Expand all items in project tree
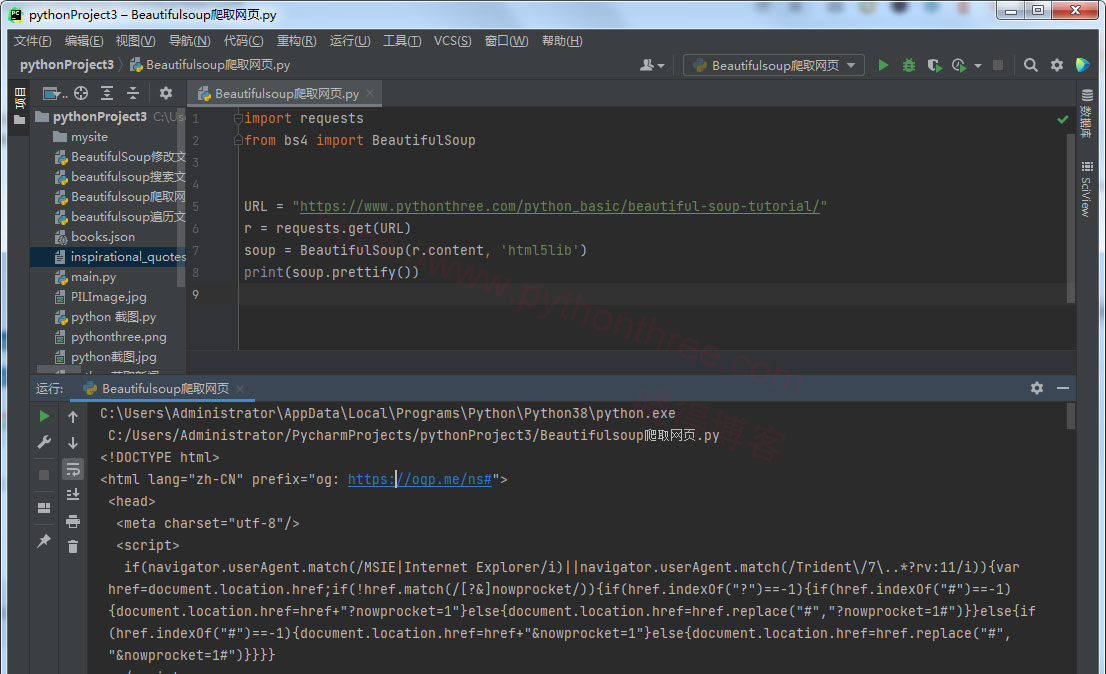Screen dimensions: 1106x674 (x=107, y=93)
